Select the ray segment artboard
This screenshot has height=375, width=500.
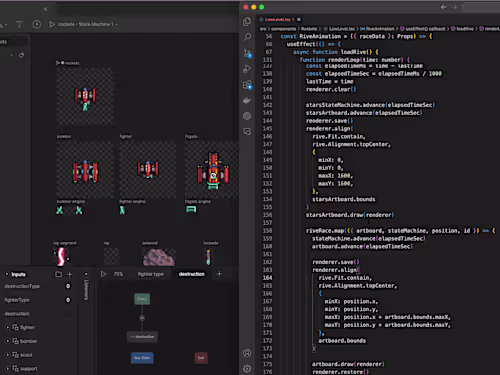61,257
